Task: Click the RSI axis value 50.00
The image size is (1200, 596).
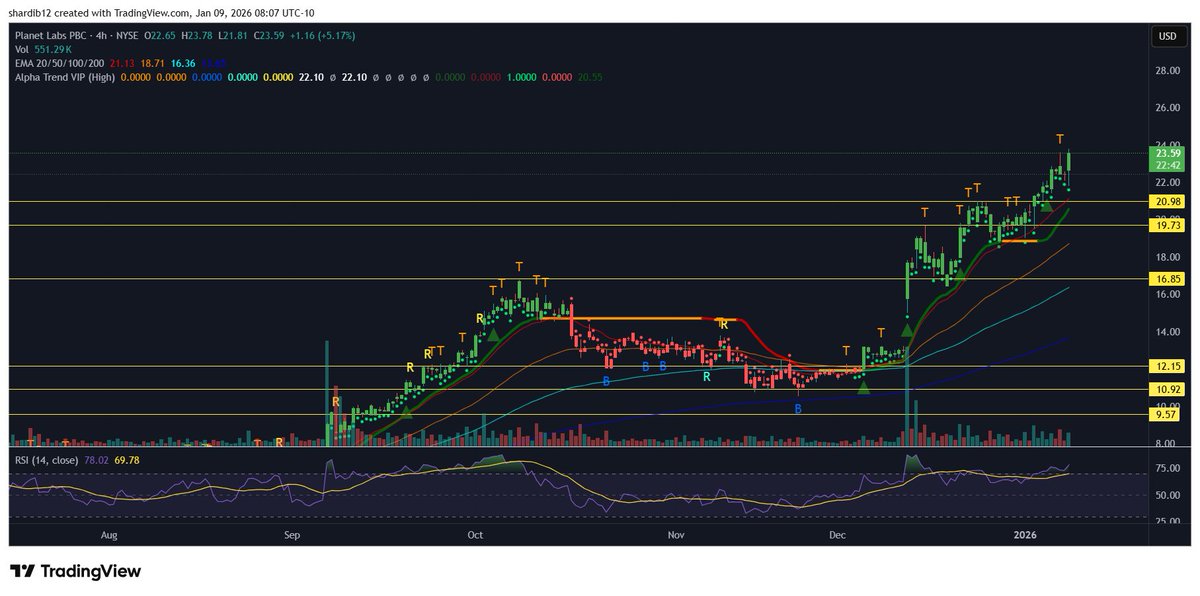Action: coord(1167,495)
